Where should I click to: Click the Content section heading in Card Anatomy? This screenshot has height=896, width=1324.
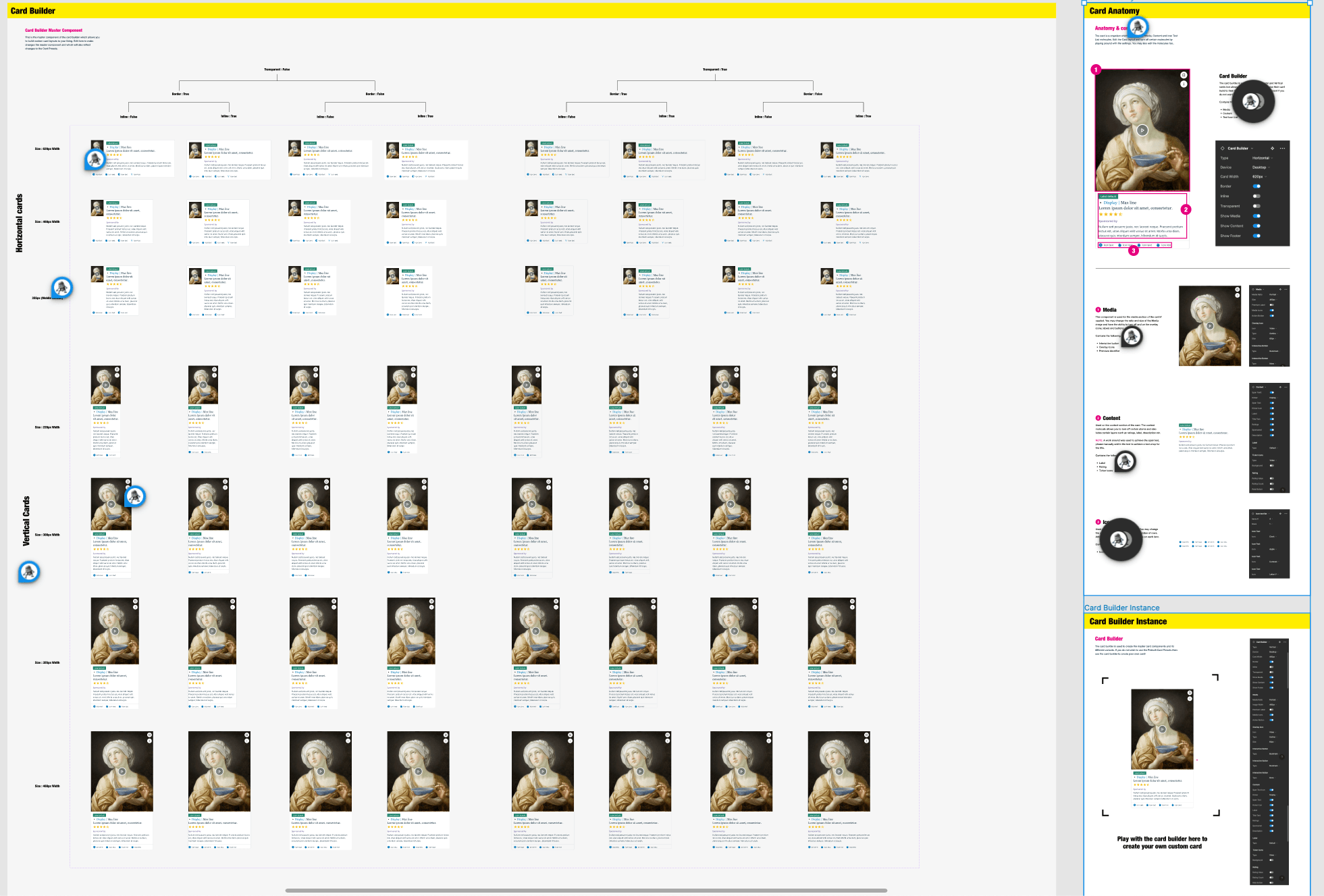(x=1111, y=418)
